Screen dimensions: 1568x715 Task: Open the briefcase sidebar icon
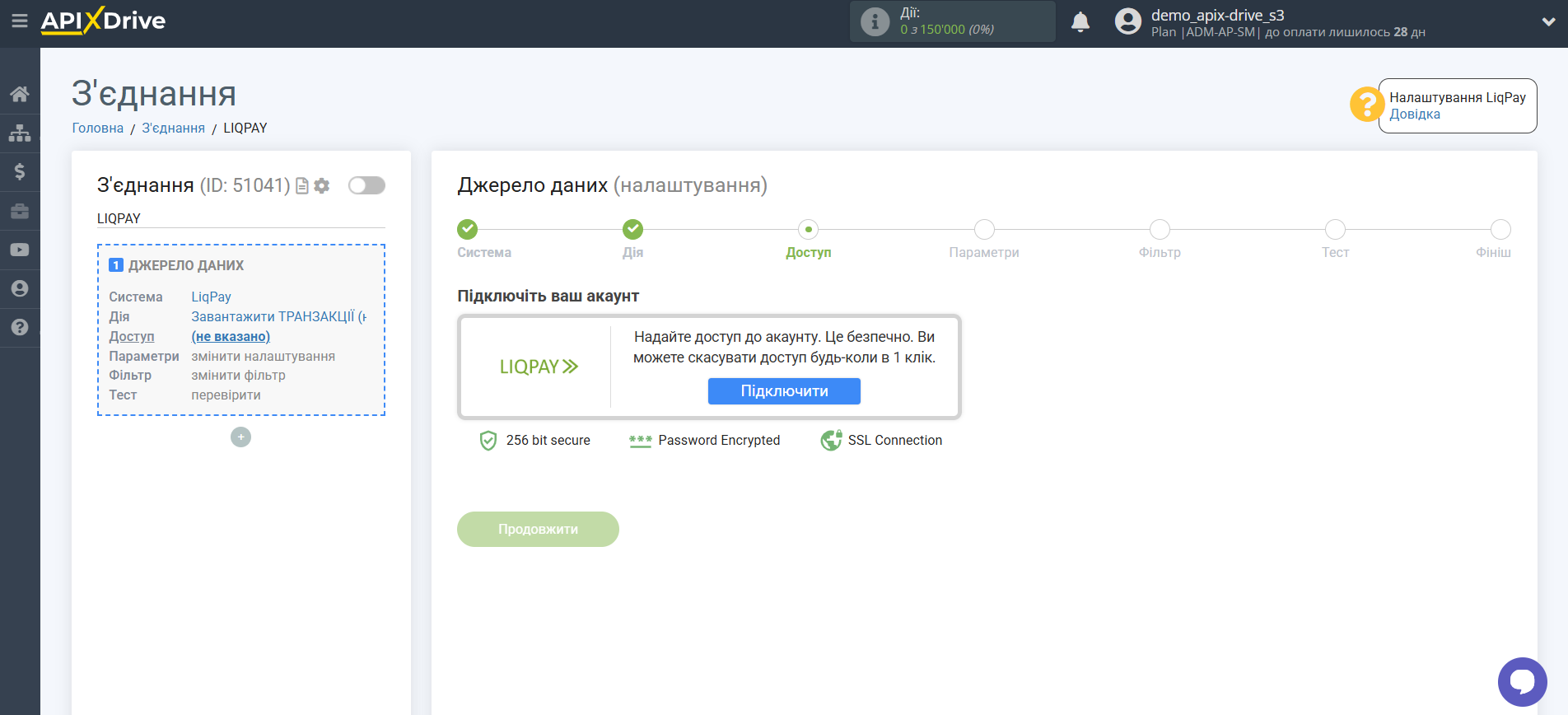point(20,211)
